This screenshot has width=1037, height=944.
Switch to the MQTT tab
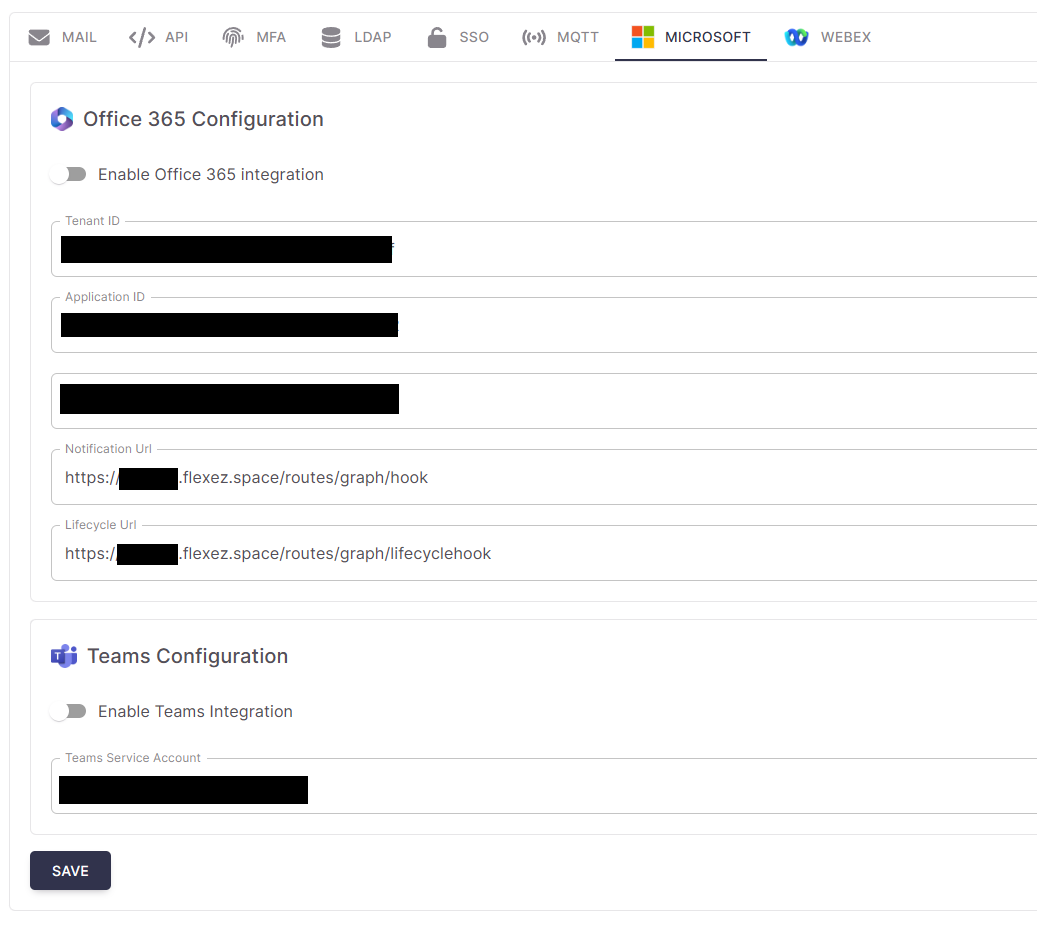pyautogui.click(x=560, y=37)
